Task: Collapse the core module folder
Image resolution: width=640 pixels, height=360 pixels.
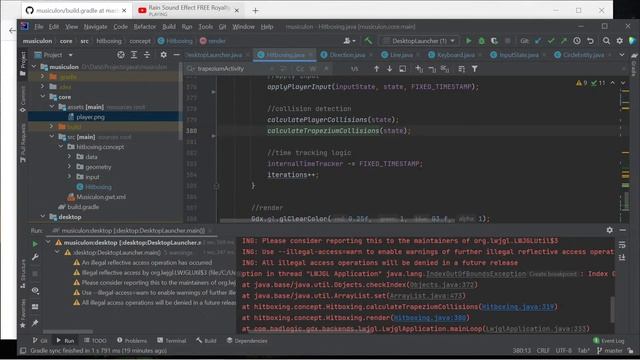Action: 43,97
